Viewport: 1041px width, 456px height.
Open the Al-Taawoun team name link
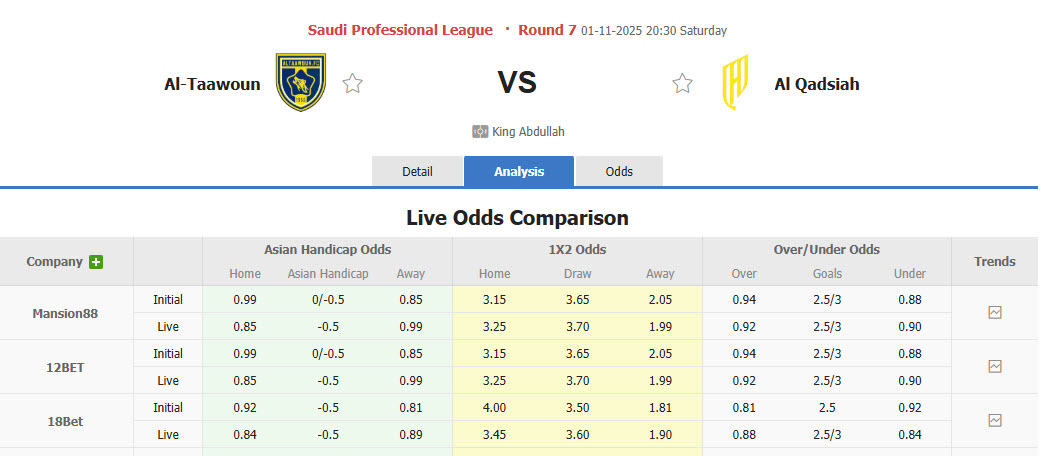click(212, 84)
